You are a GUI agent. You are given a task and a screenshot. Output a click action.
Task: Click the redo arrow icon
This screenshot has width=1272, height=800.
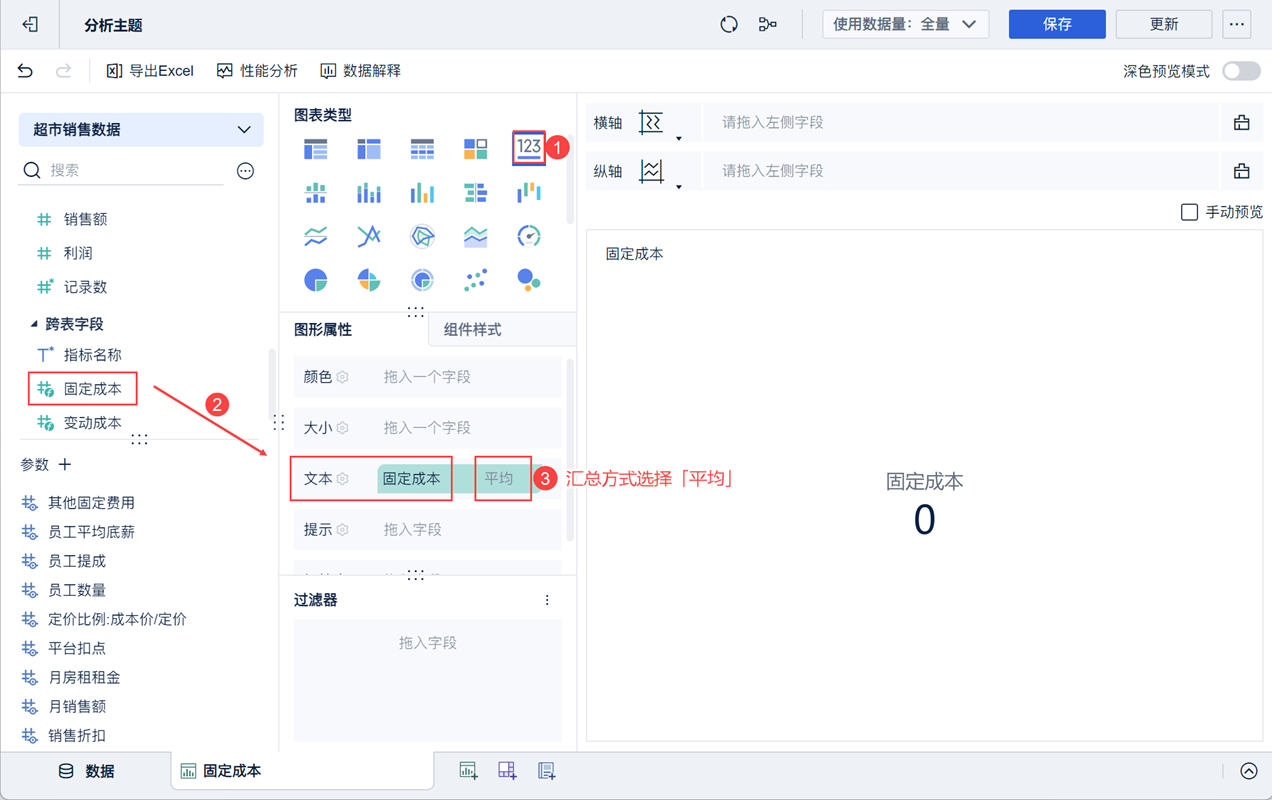(x=63, y=71)
